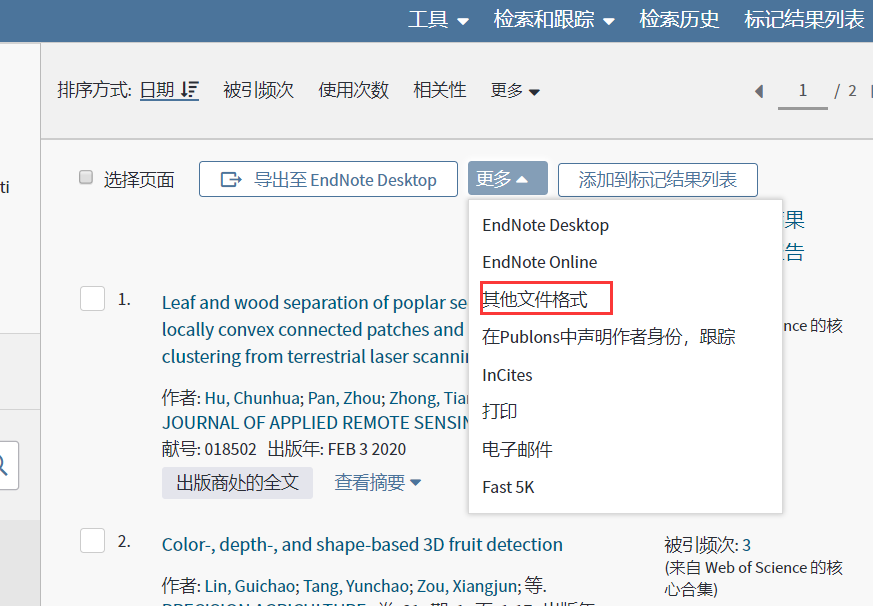Expand 查看摘要 for the first article
This screenshot has height=606, width=873.
(x=378, y=482)
